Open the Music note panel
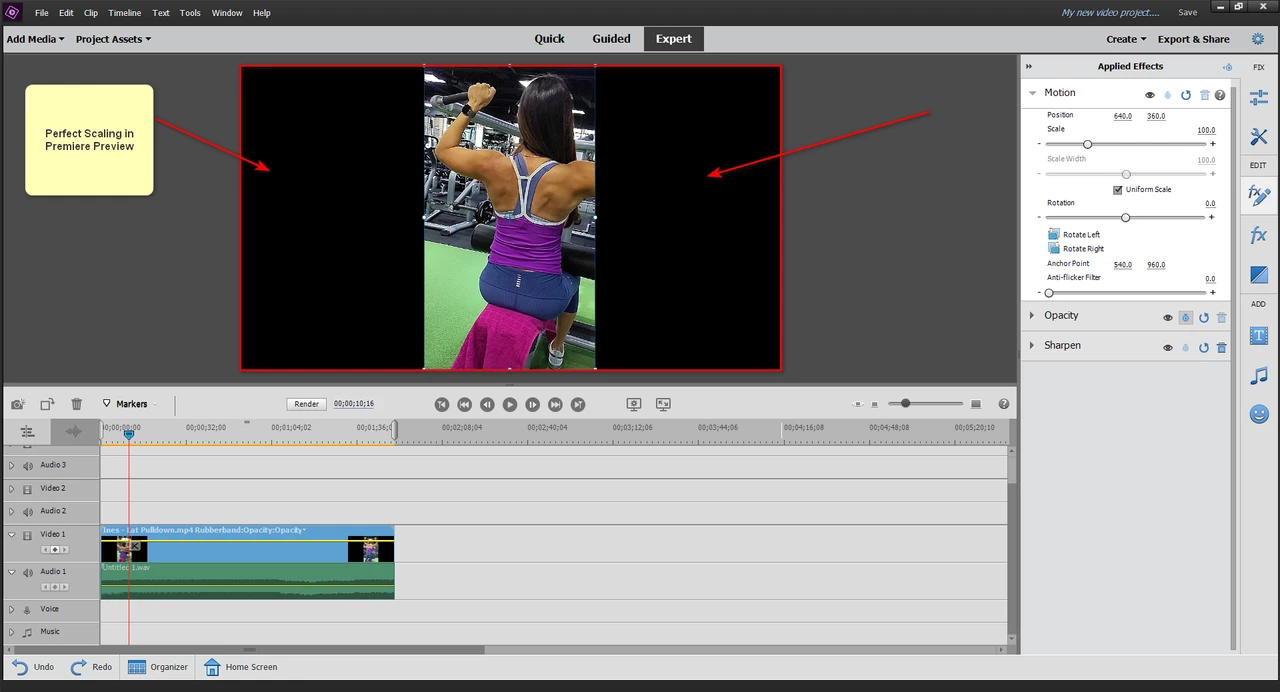The height and width of the screenshot is (692, 1280). click(1259, 375)
